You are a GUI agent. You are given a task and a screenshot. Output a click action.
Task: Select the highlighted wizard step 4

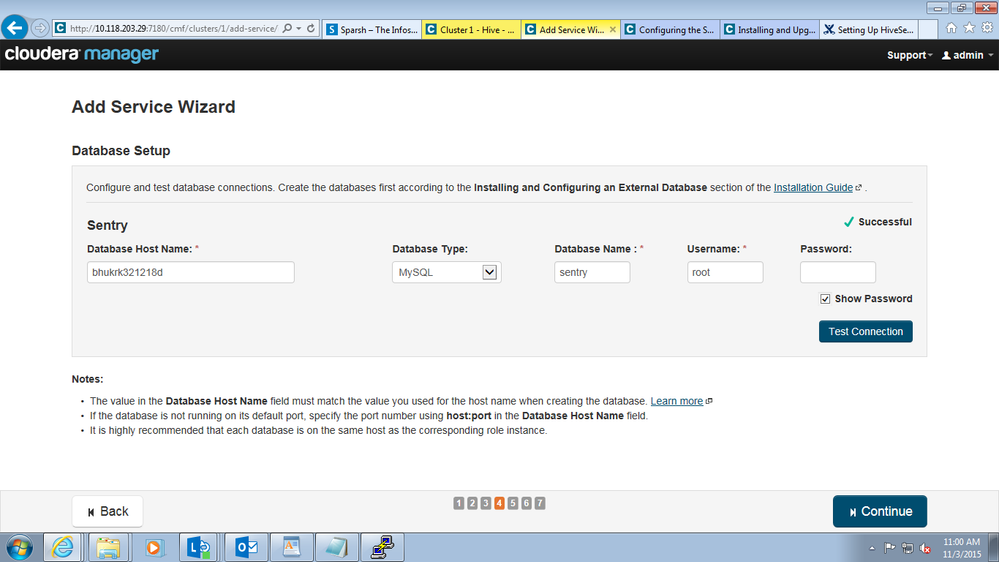click(500, 503)
